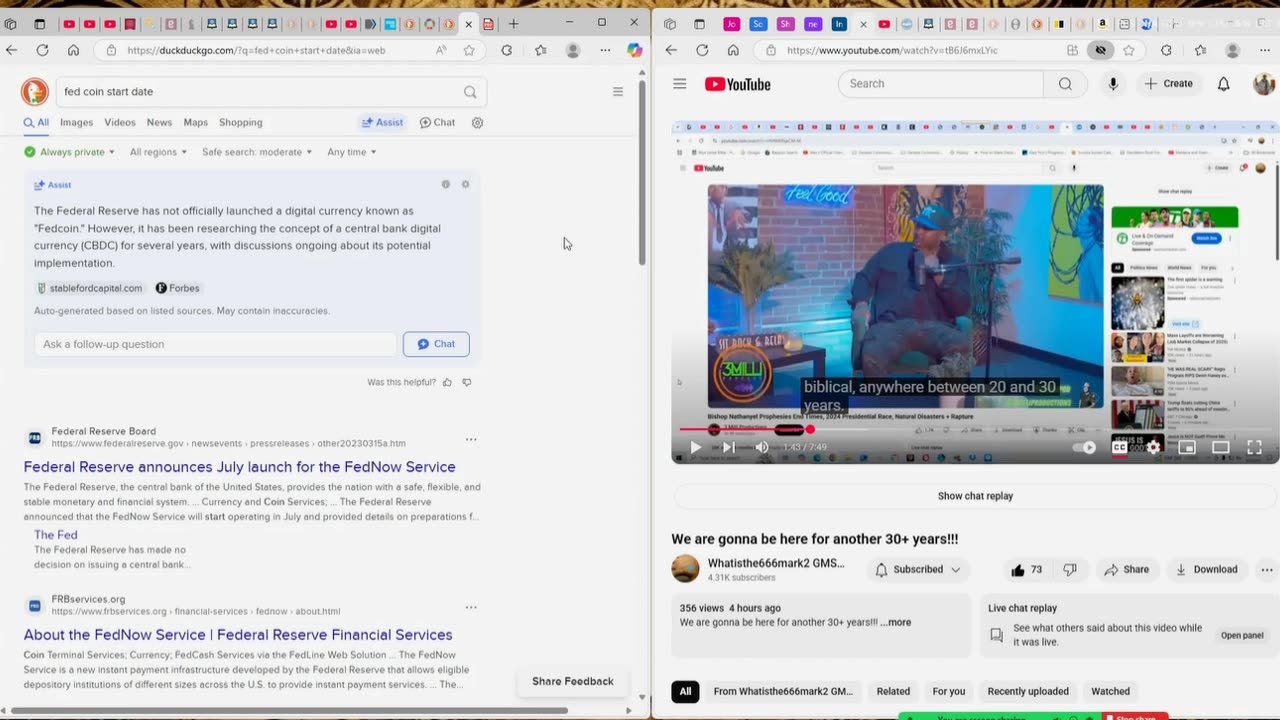Switch YouTube player to miniplayer

point(1187,447)
